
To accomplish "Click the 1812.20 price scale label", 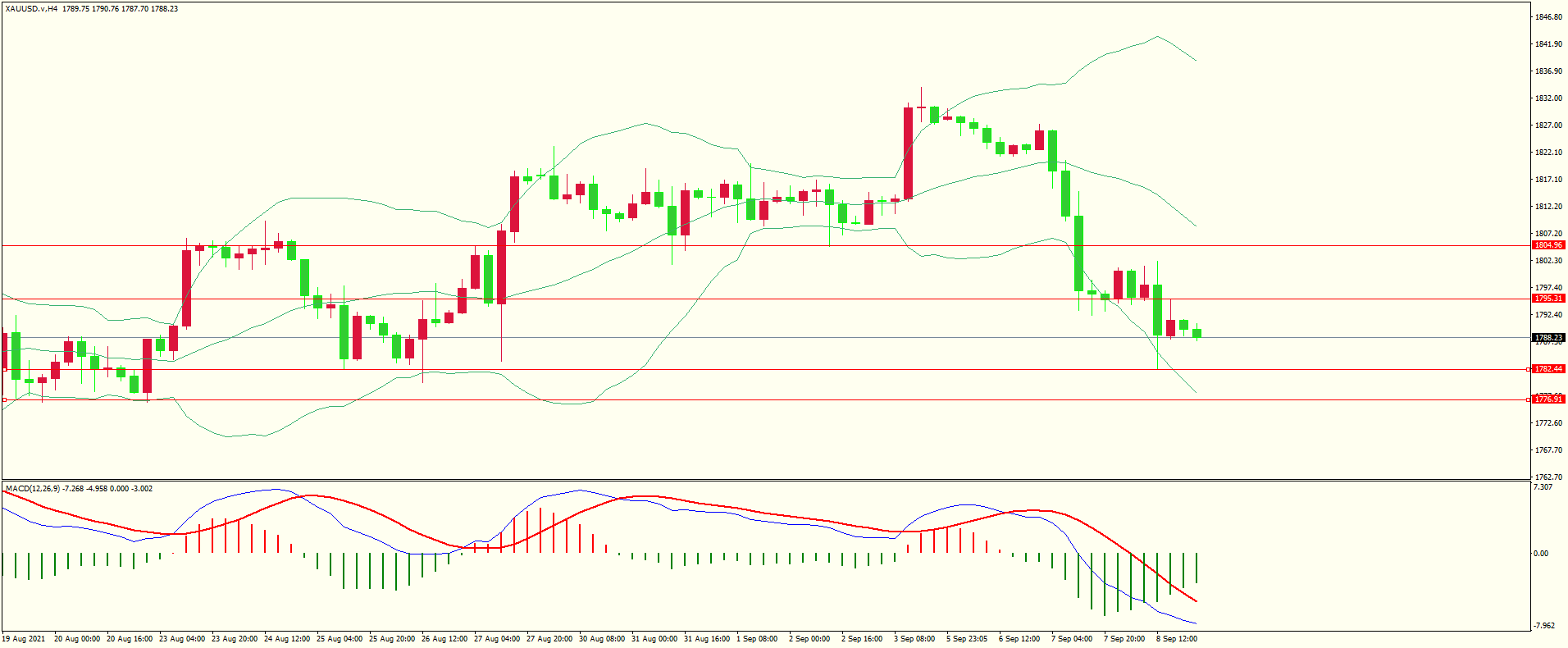I will [x=1548, y=207].
